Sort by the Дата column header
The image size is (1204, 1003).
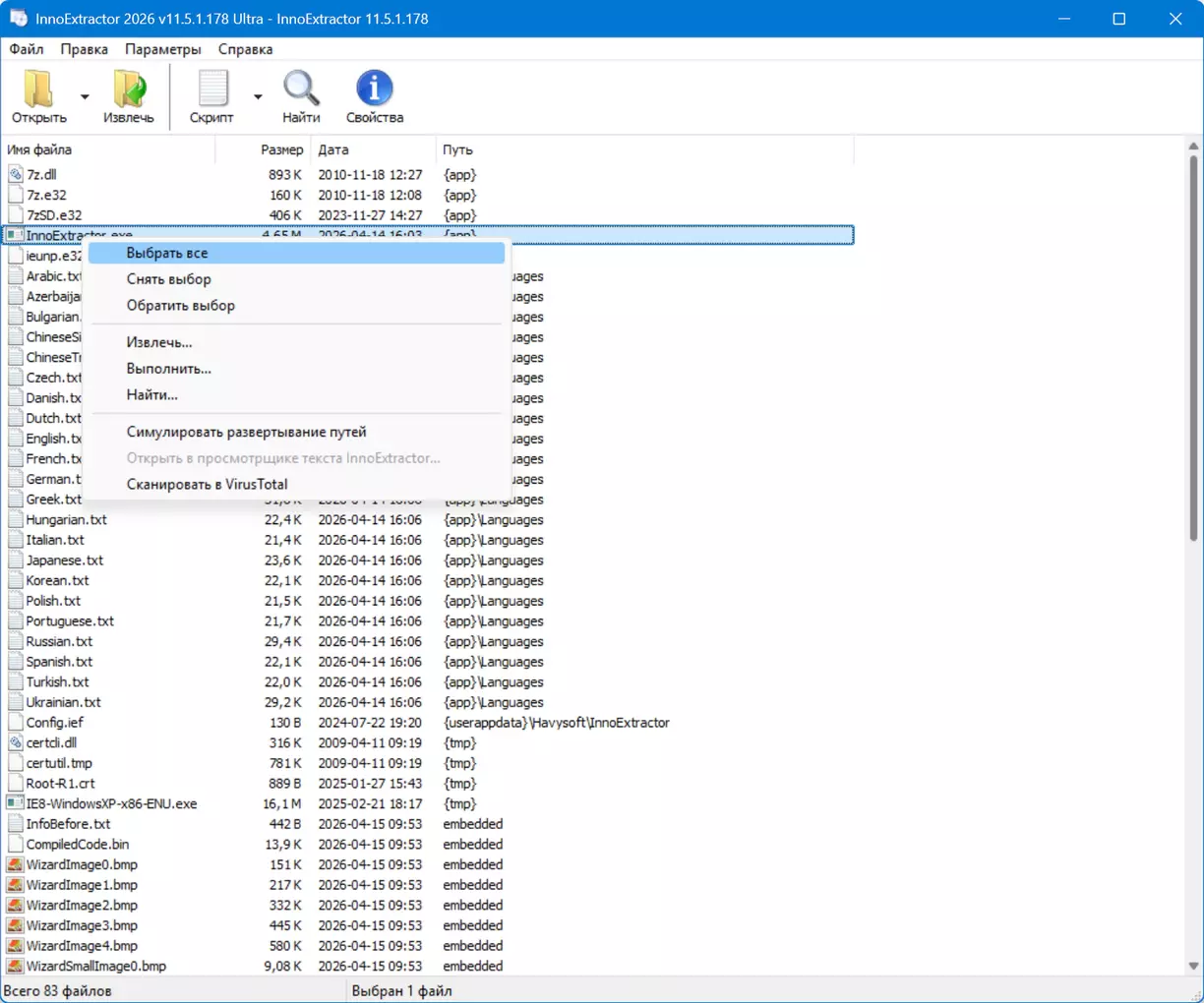pyautogui.click(x=333, y=149)
